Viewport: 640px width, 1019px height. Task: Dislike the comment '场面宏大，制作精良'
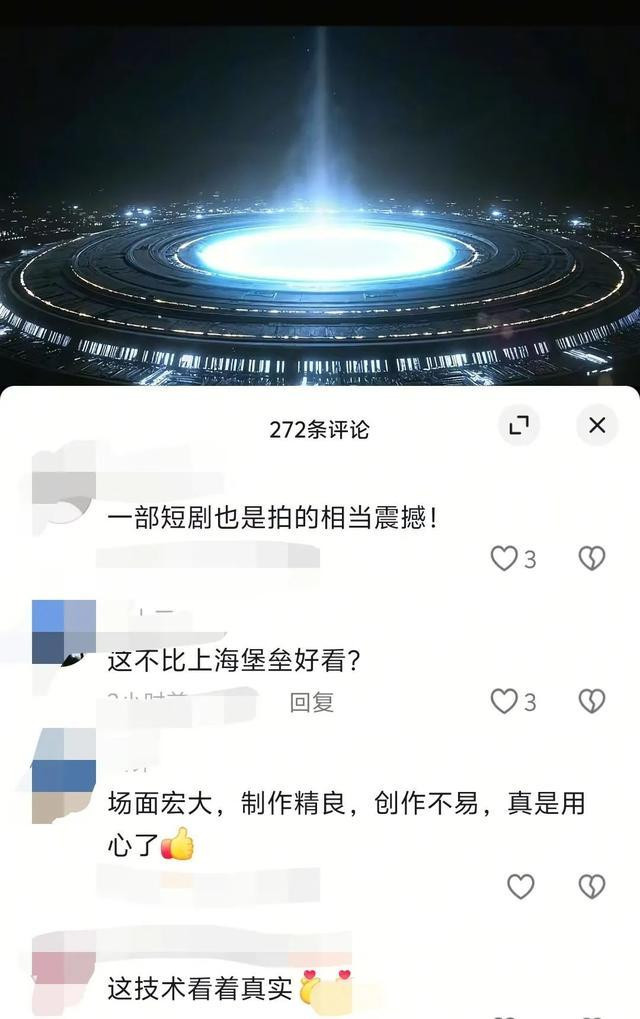[592, 886]
